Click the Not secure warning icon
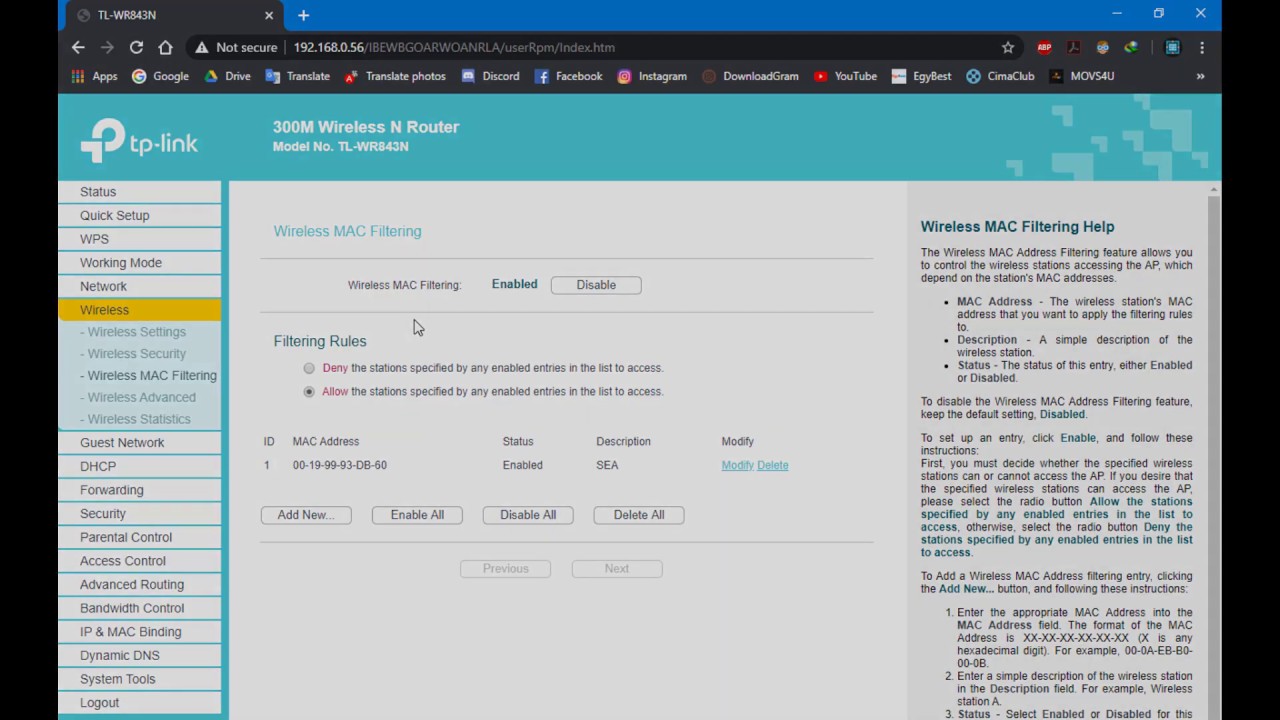Viewport: 1280px width, 720px height. click(x=201, y=47)
